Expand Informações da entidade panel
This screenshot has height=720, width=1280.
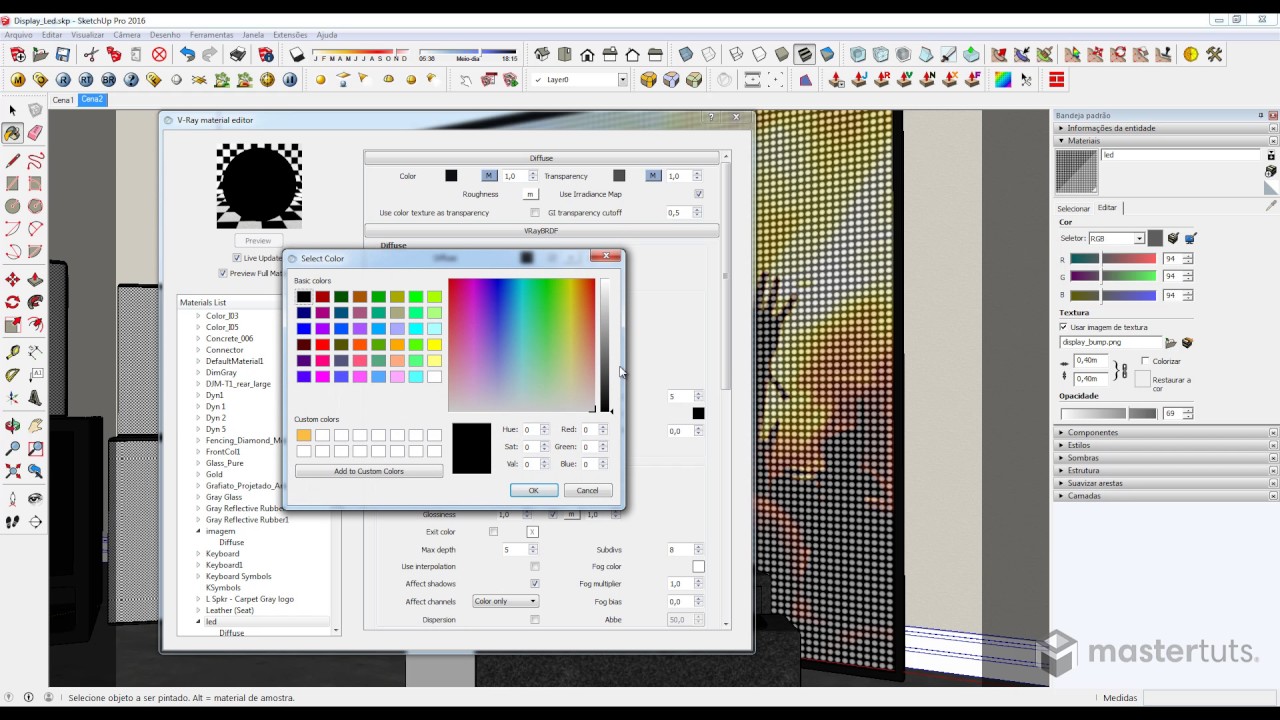click(x=1110, y=128)
